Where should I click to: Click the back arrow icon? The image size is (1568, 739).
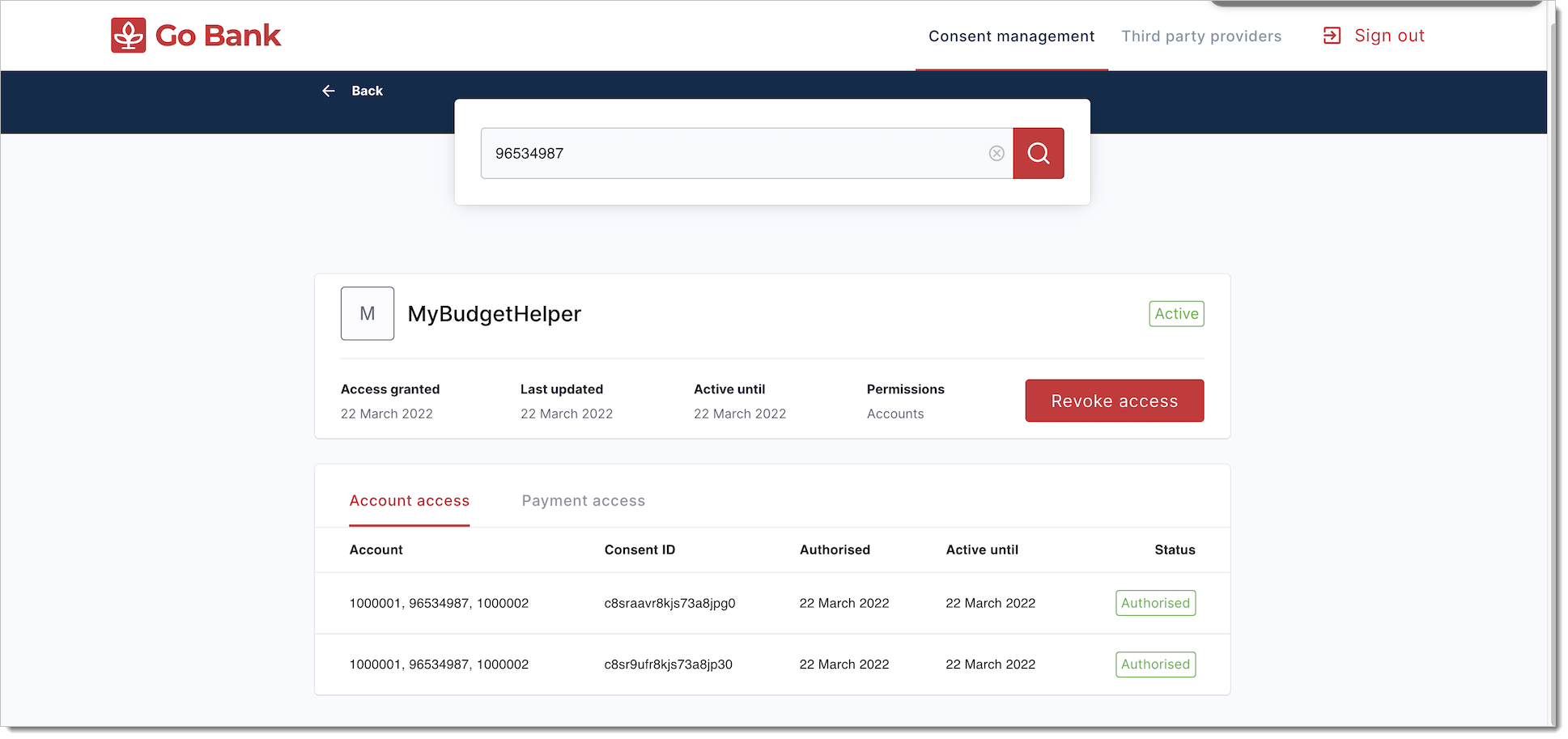[x=329, y=91]
